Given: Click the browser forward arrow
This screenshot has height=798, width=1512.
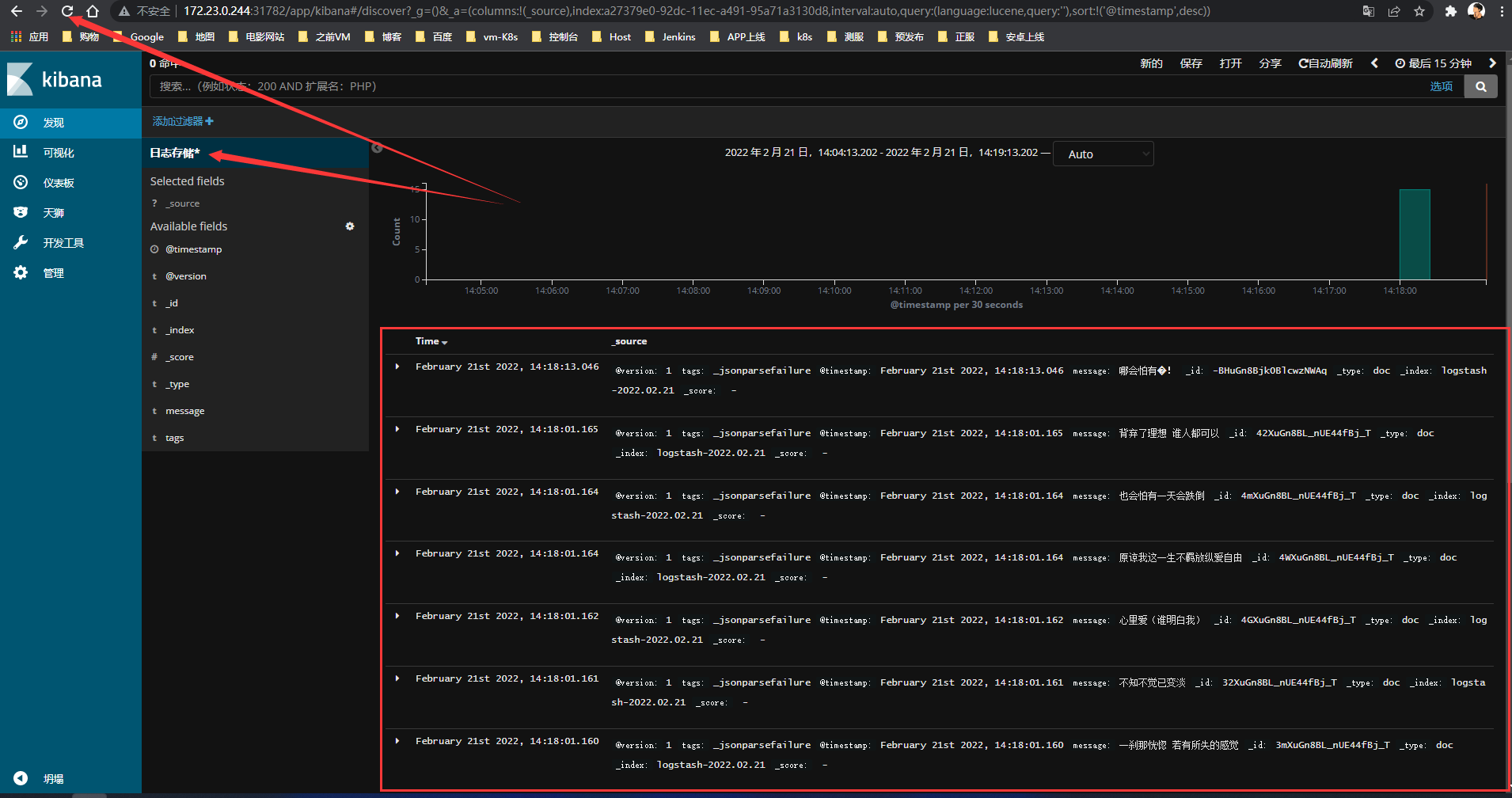Looking at the screenshot, I should [x=42, y=11].
